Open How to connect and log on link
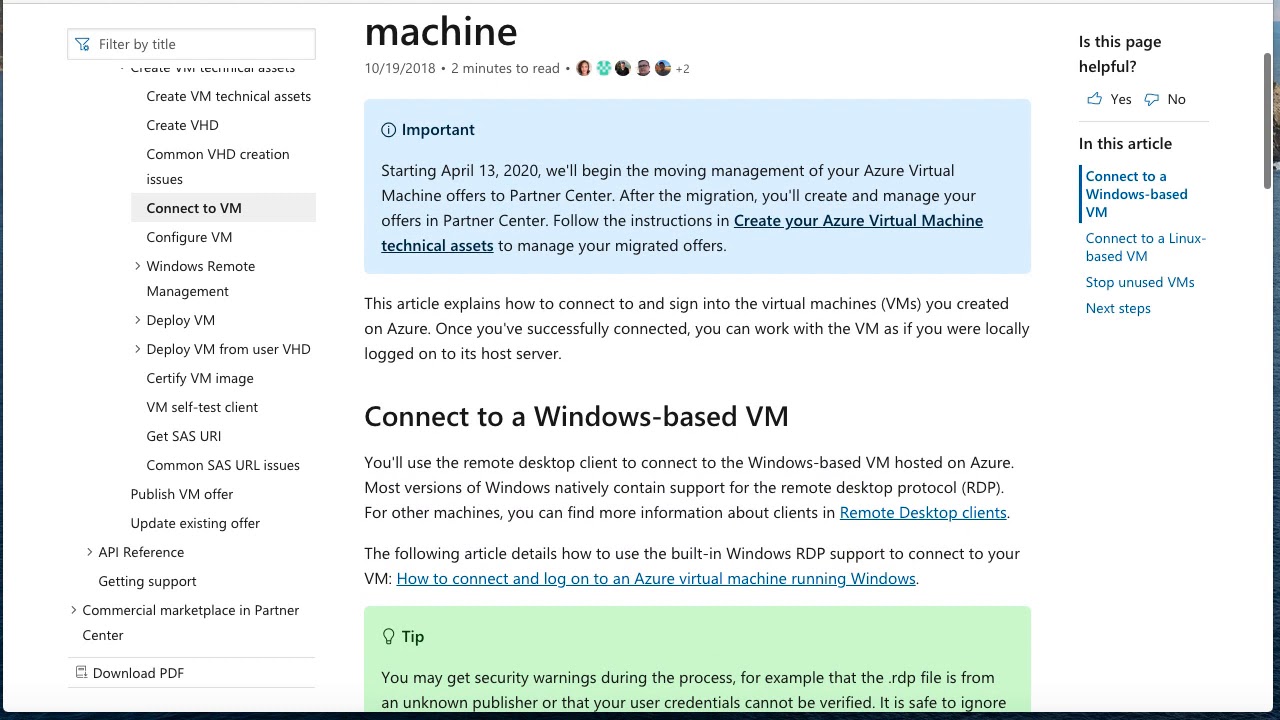This screenshot has height=720, width=1280. click(x=656, y=578)
